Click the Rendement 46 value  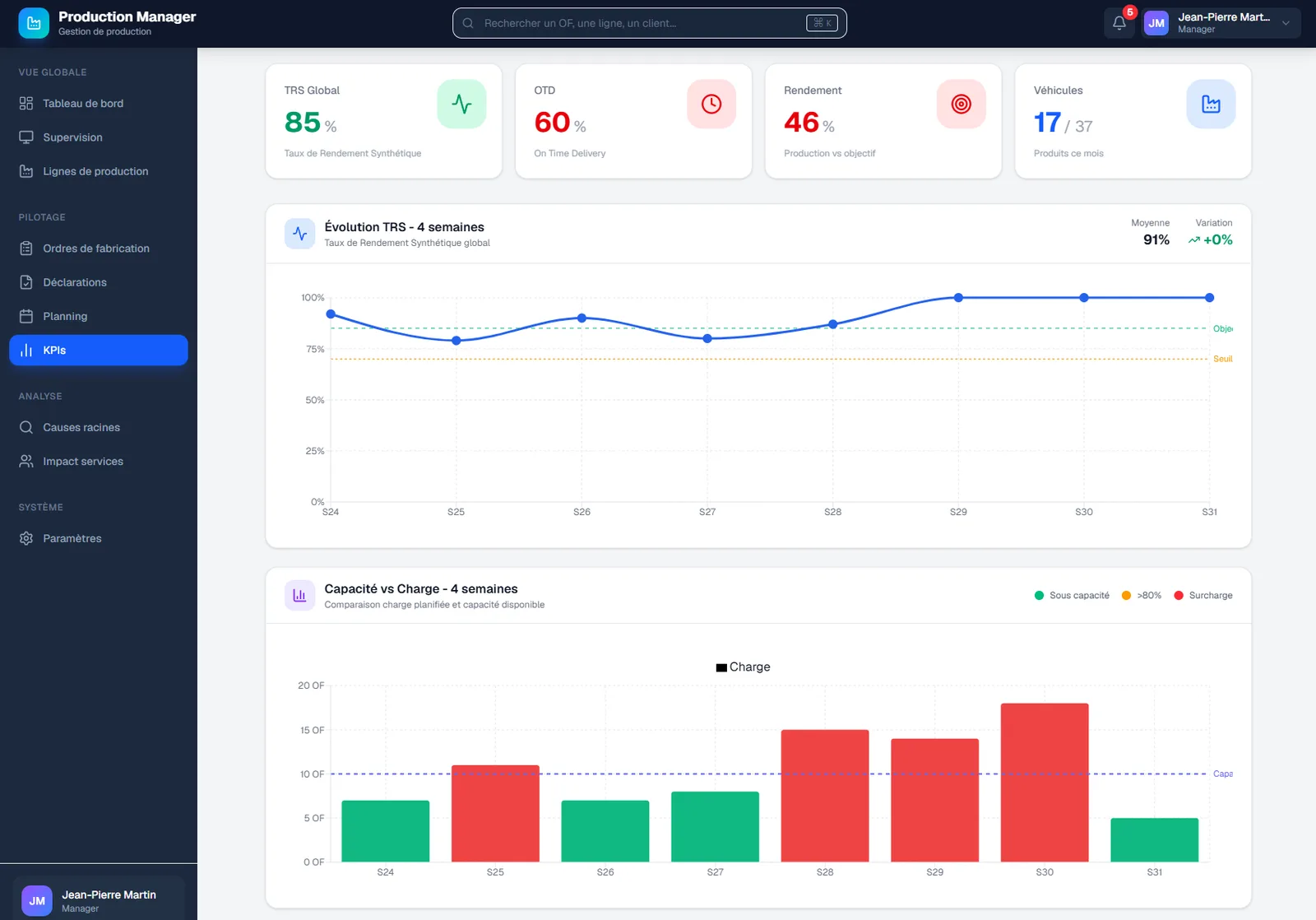[802, 123]
